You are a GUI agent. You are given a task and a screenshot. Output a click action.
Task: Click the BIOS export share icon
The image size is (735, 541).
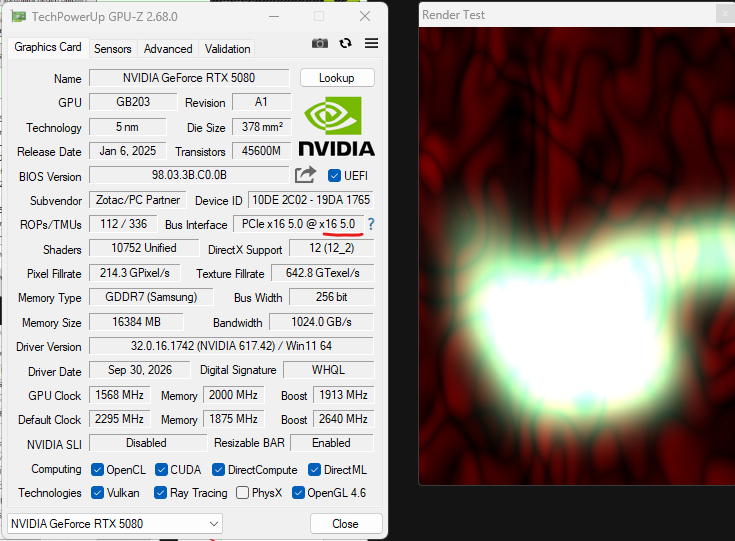305,175
